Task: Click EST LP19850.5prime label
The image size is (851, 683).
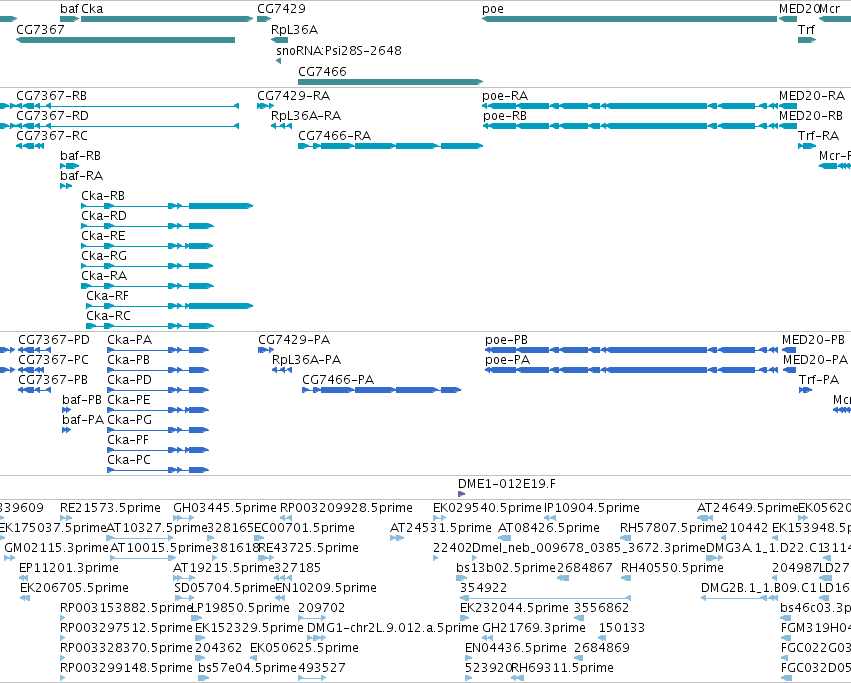Action: click(240, 608)
